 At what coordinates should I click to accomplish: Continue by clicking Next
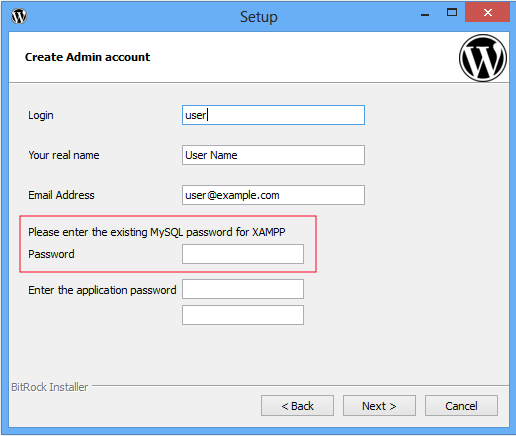[379, 406]
